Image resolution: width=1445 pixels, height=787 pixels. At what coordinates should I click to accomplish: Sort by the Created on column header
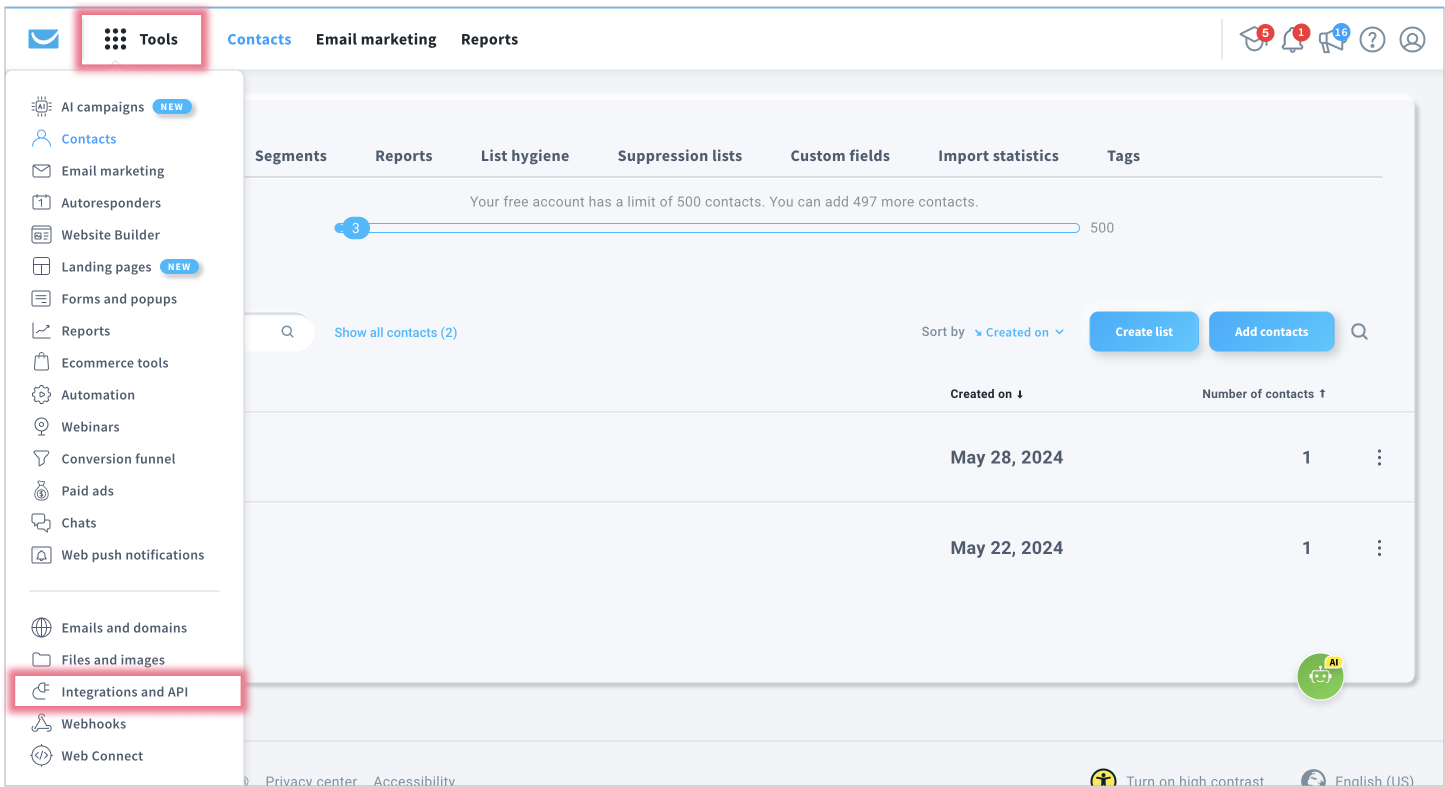pos(987,394)
